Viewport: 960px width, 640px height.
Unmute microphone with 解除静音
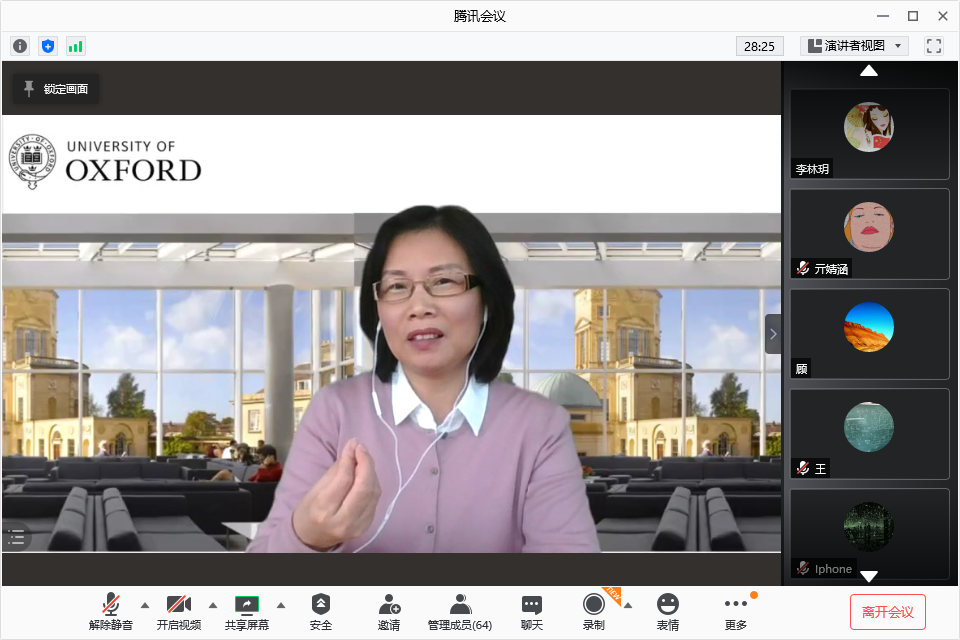(x=111, y=611)
